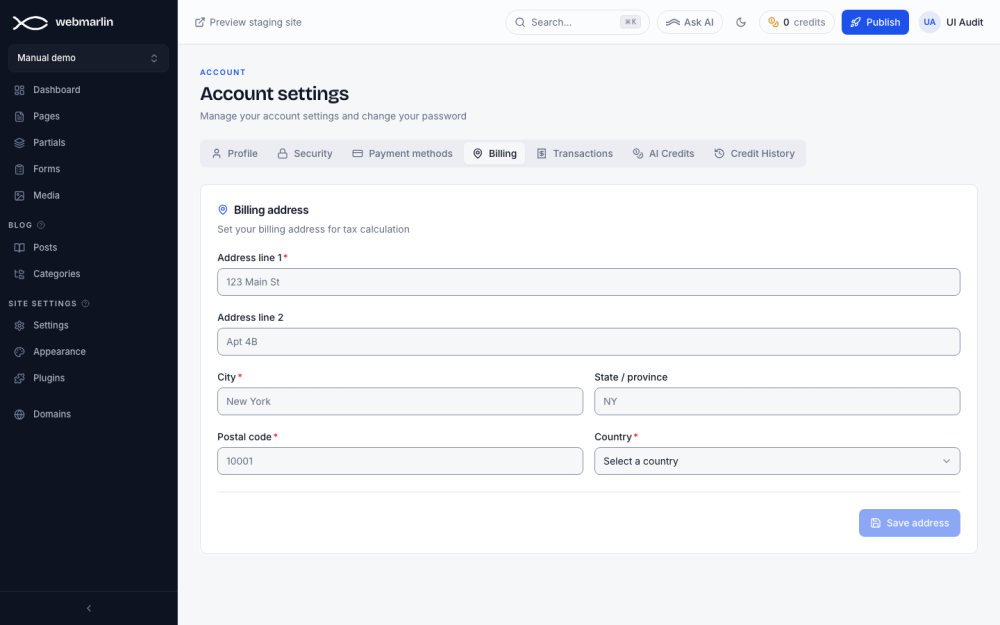
Task: Click the 0 credits badge
Action: (797, 22)
